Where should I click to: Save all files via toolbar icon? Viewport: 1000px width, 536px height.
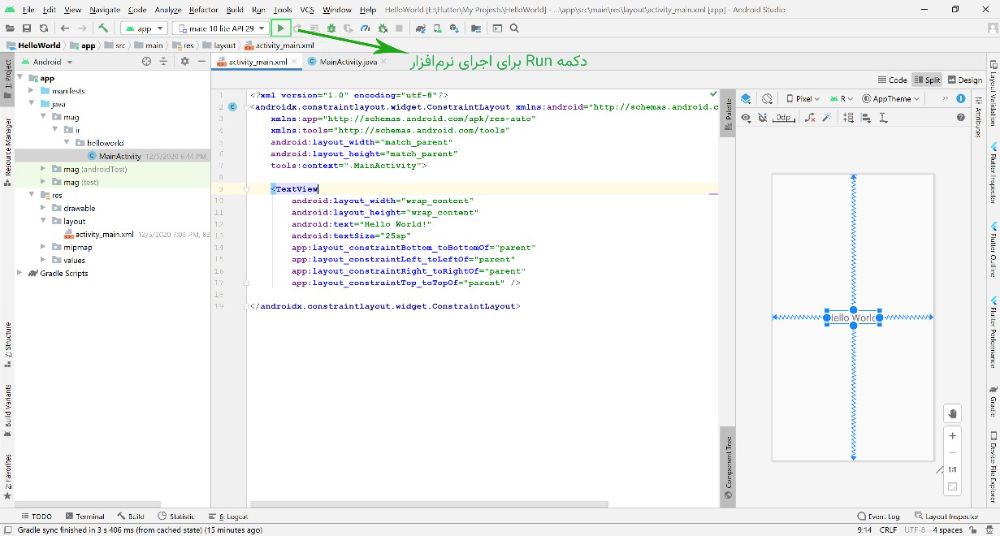[x=27, y=28]
